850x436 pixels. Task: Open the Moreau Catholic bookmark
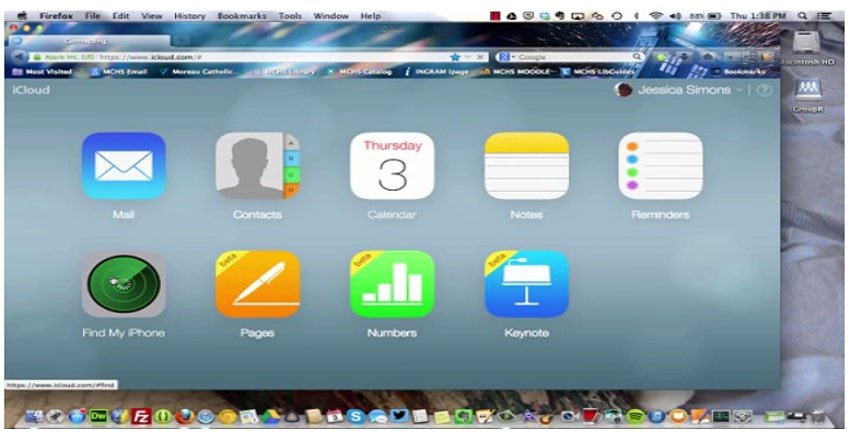(199, 72)
